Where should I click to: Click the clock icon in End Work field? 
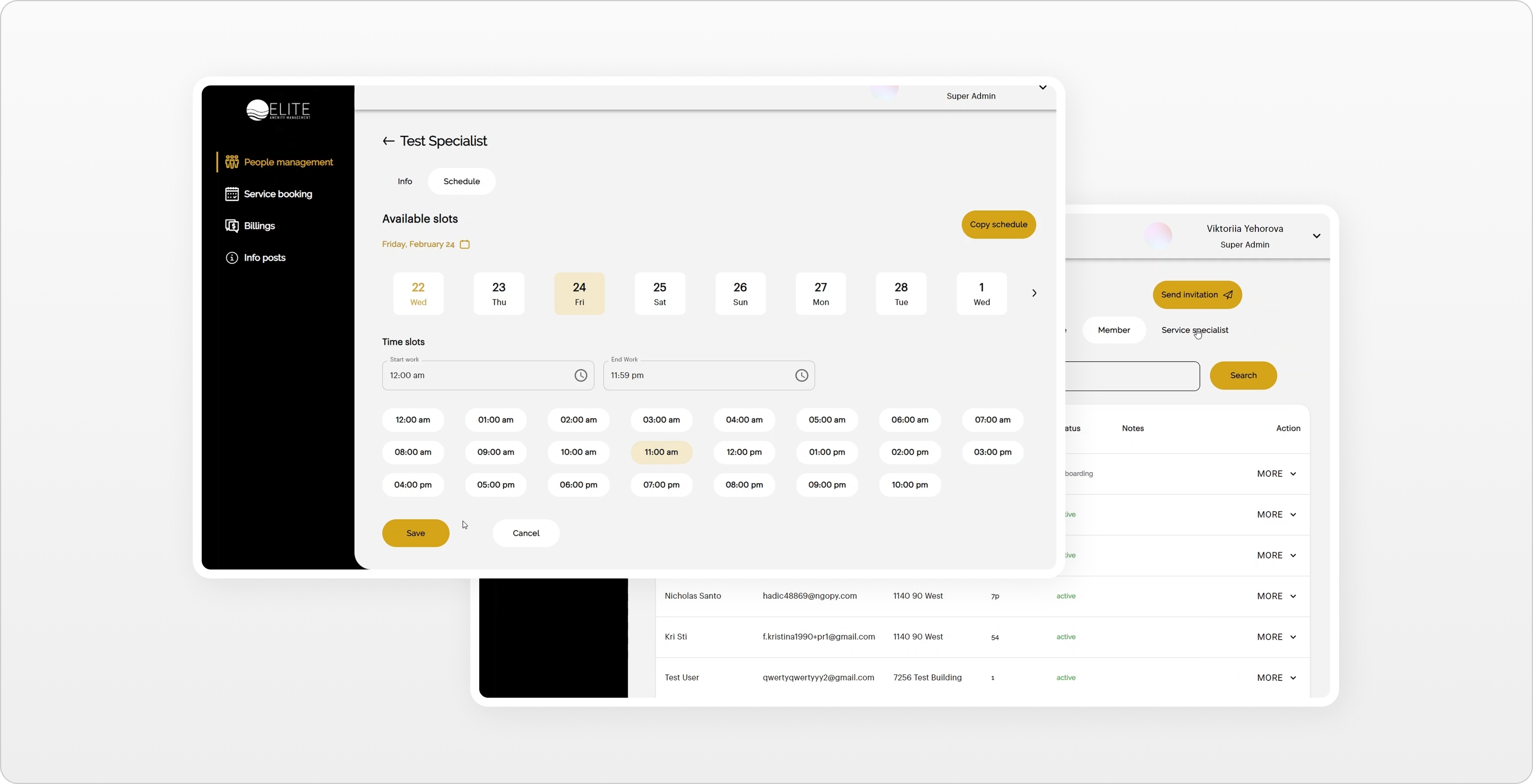point(802,375)
